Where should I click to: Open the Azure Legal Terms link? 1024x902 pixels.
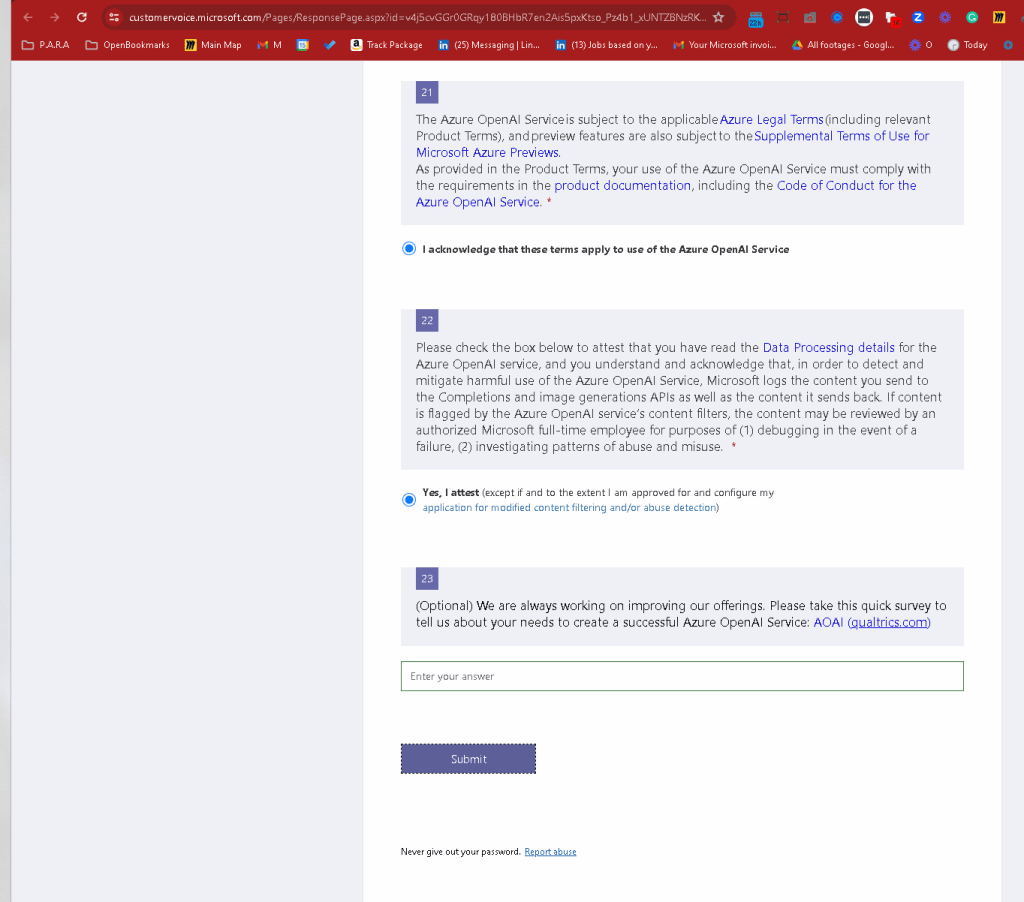pos(771,120)
